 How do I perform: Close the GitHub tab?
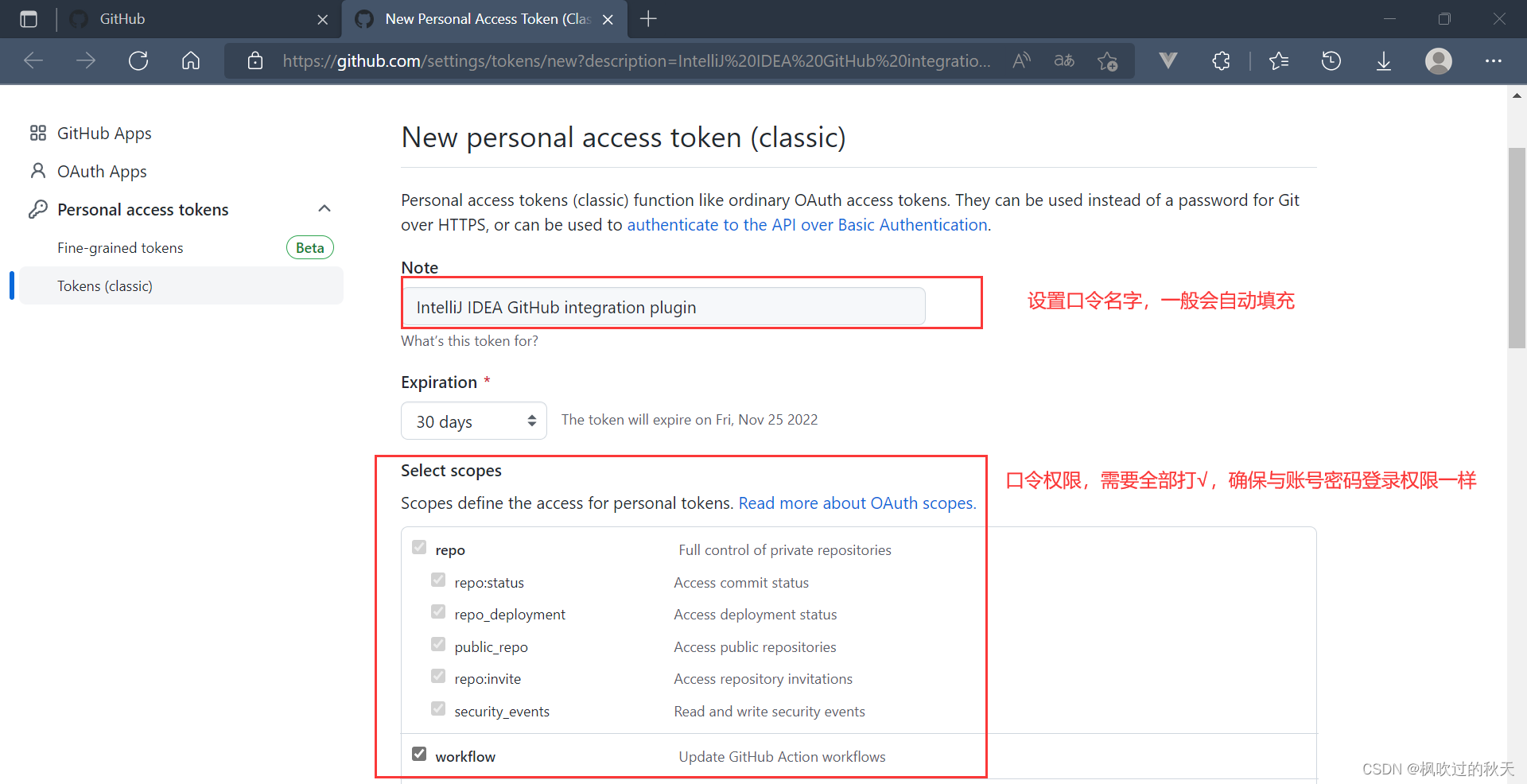[x=322, y=19]
